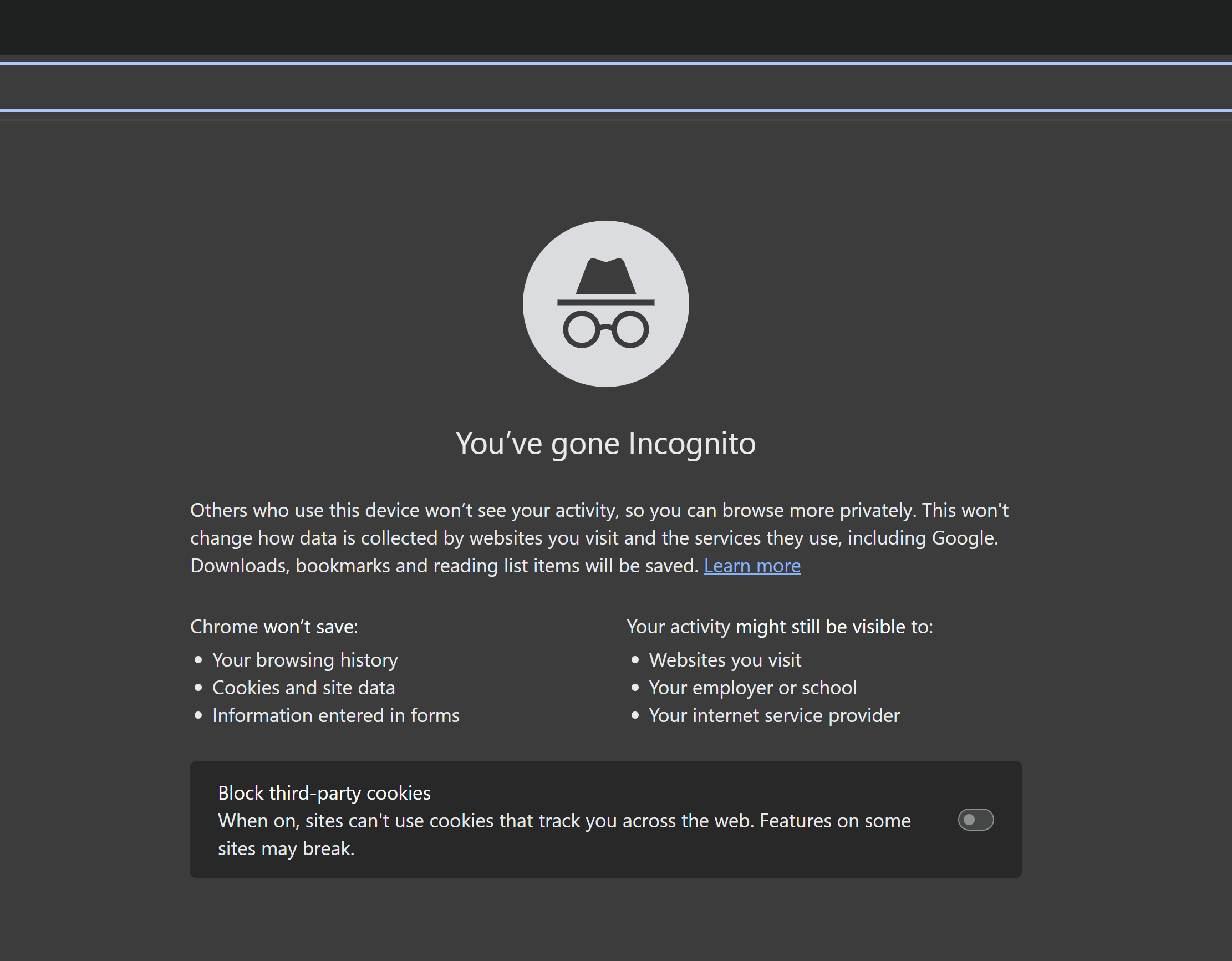Select "Your employer or school" list item
The image size is (1232, 961).
[752, 687]
